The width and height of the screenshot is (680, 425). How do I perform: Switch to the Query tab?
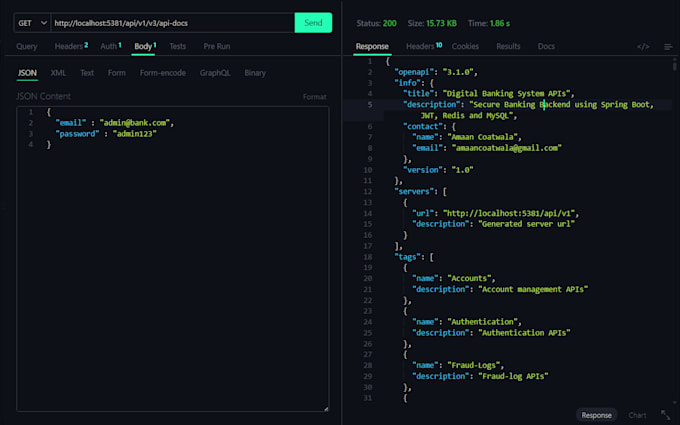point(26,46)
